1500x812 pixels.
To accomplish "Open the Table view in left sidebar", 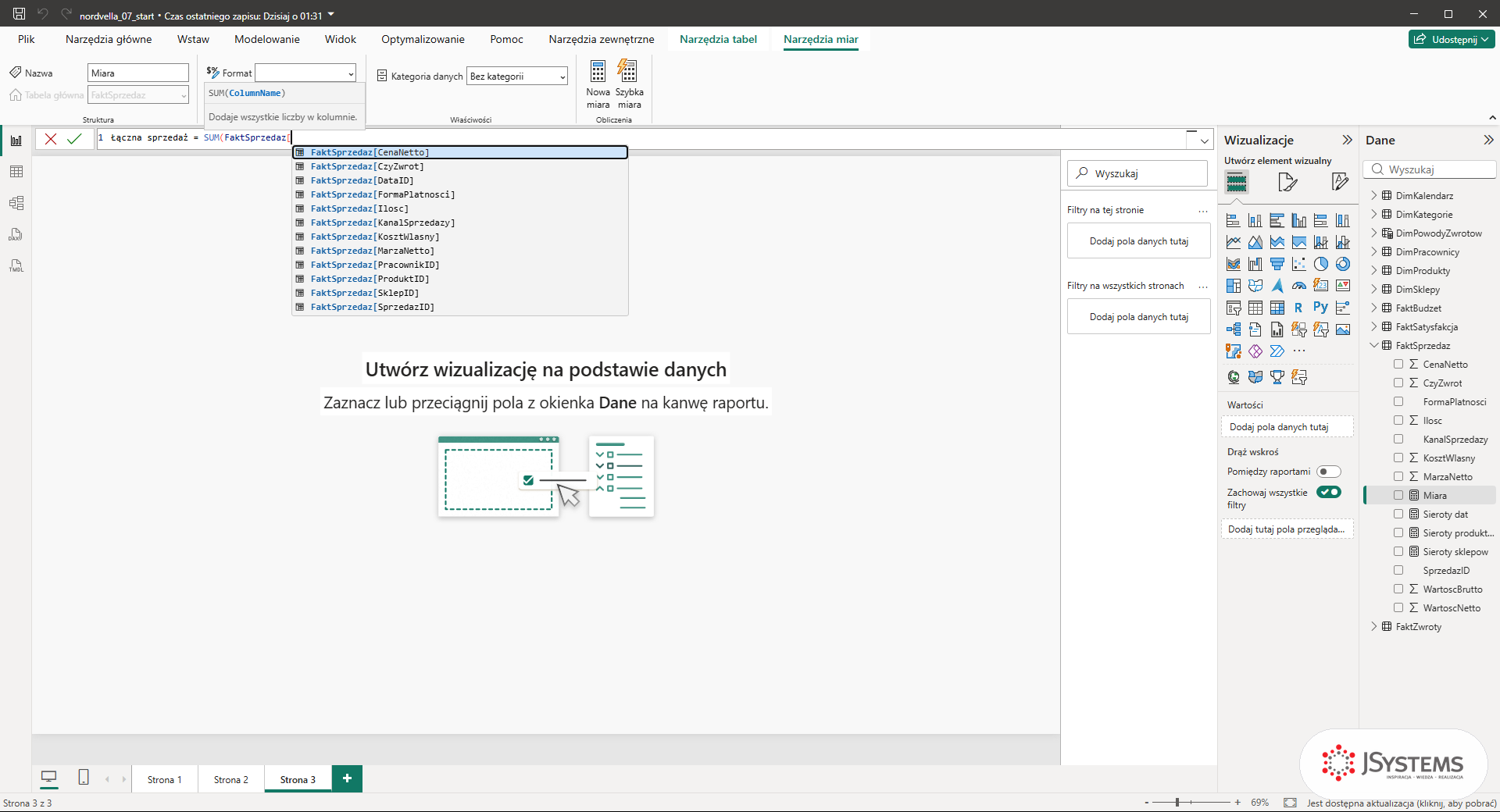I will pos(16,172).
